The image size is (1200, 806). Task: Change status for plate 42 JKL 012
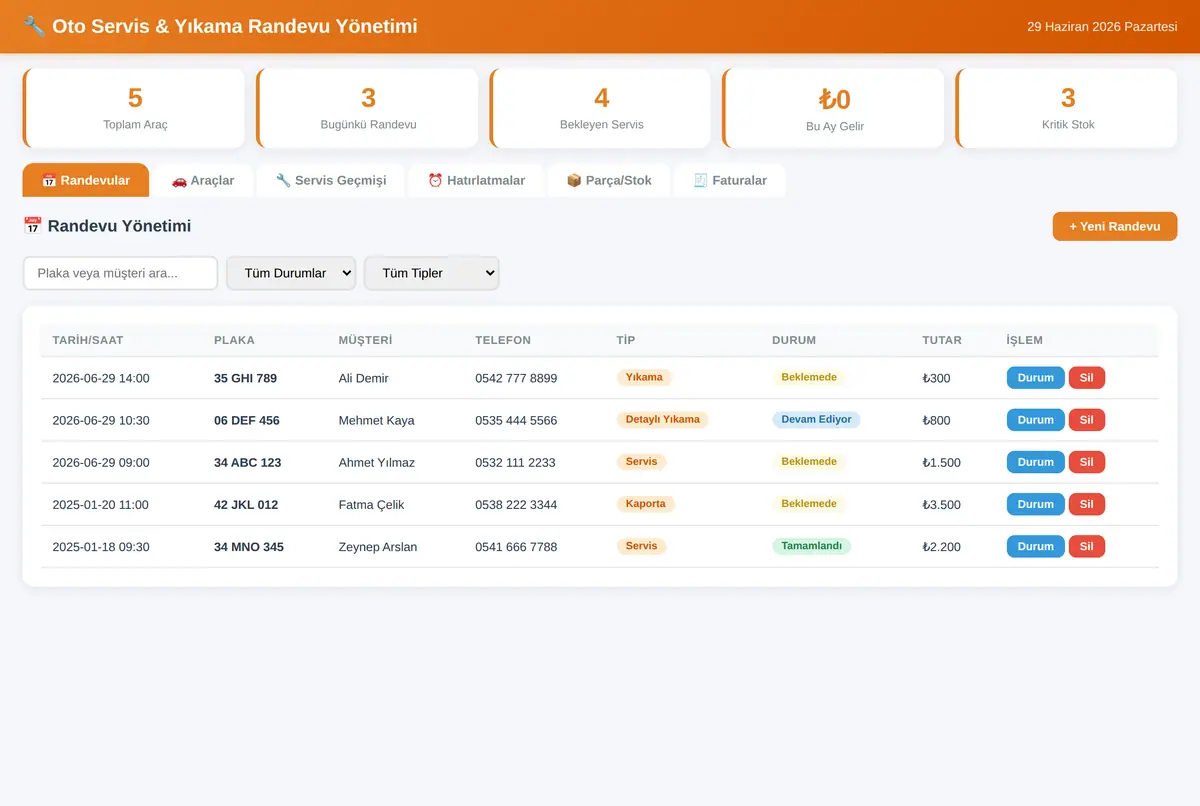pyautogui.click(x=1036, y=504)
